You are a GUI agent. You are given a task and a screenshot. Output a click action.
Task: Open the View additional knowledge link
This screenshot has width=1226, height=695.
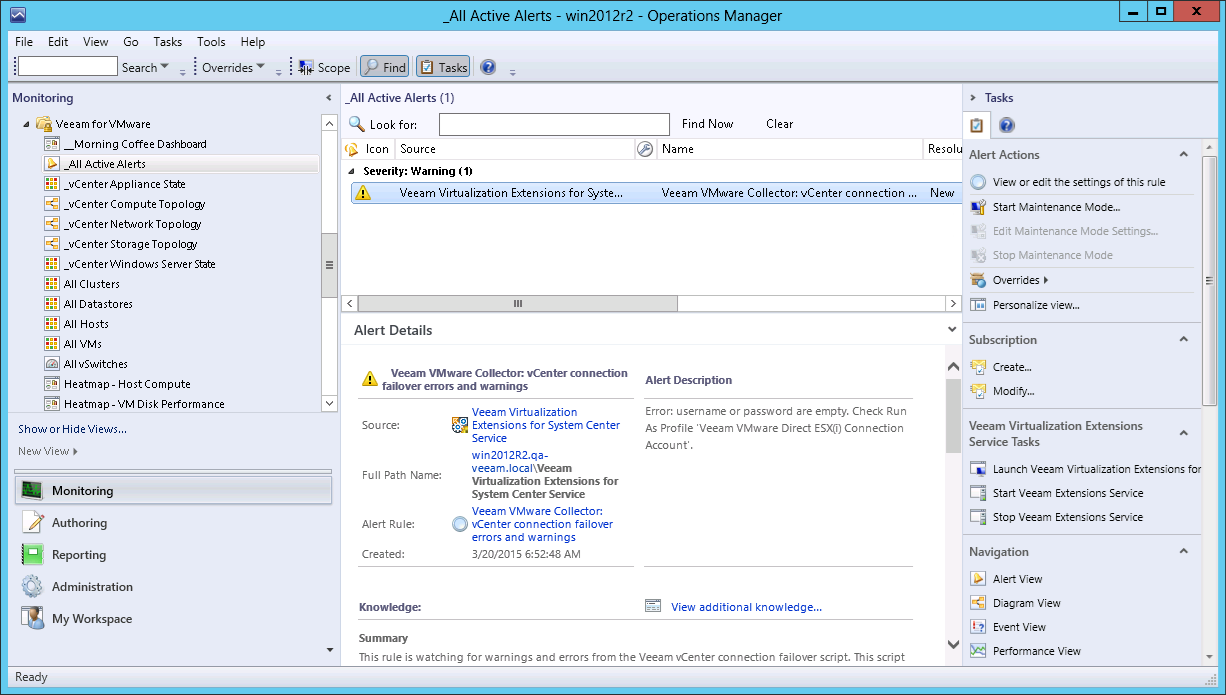[746, 607]
